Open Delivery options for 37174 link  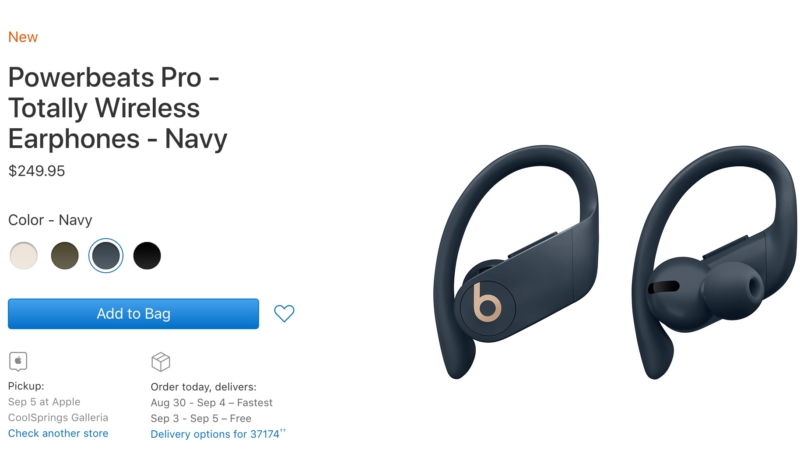[218, 434]
